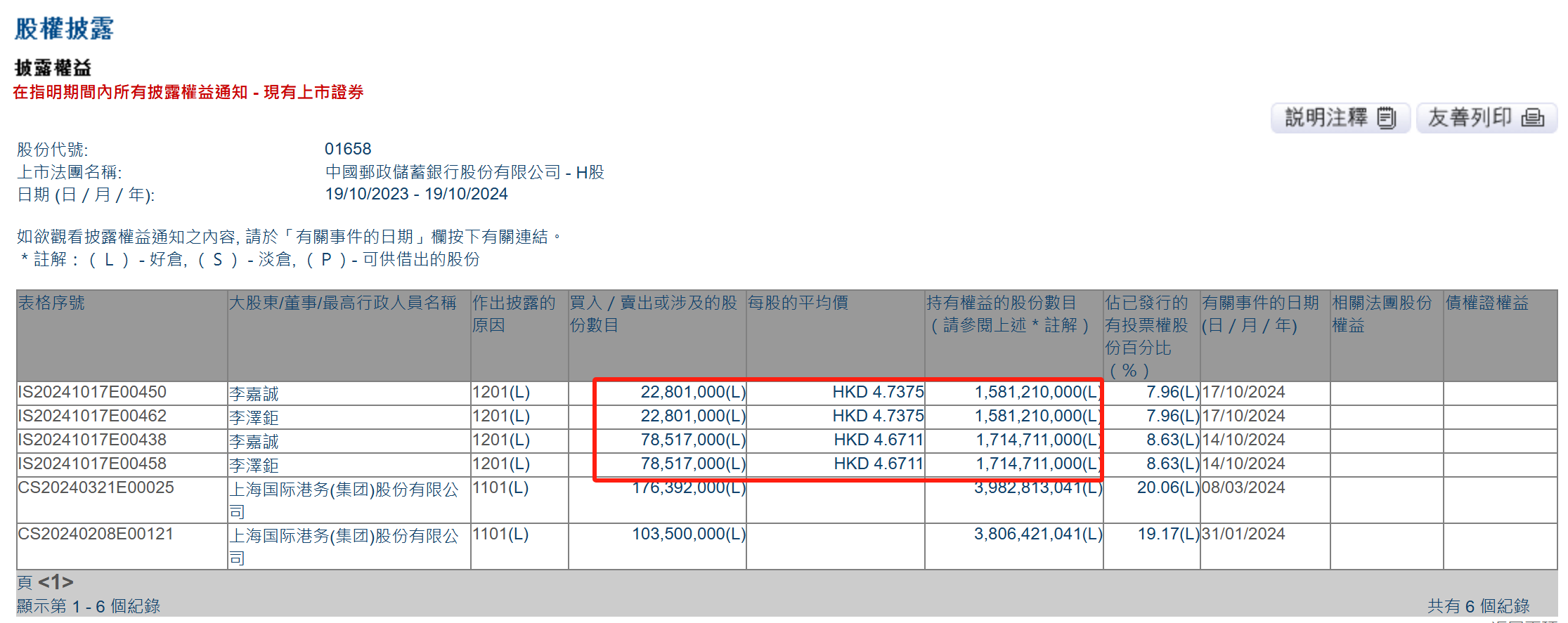Screen dimensions: 1568x623
Task: Sort by 大股東/董事/最高行政人員名稱 column header
Action: point(343,303)
